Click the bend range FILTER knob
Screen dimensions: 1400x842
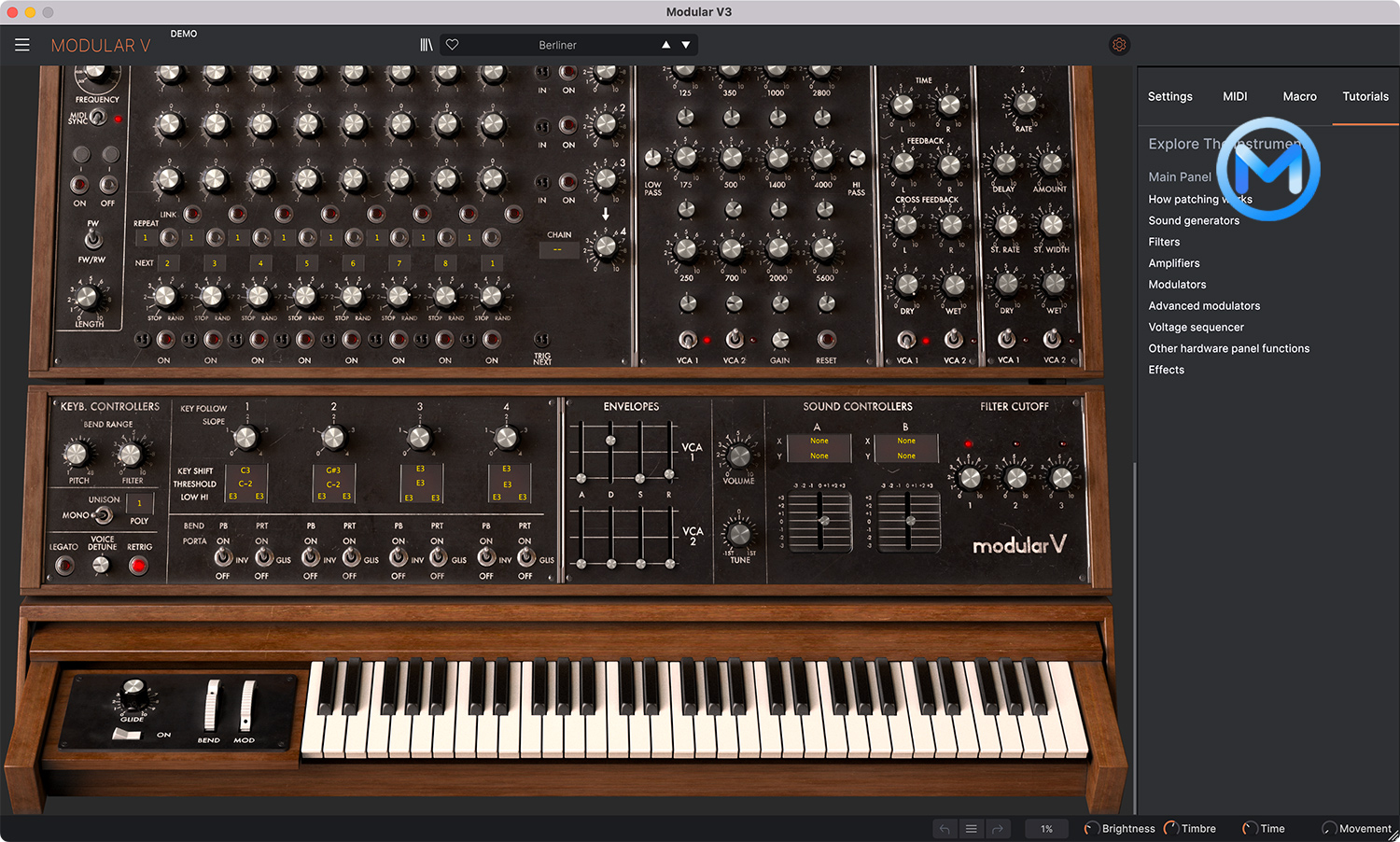point(131,455)
